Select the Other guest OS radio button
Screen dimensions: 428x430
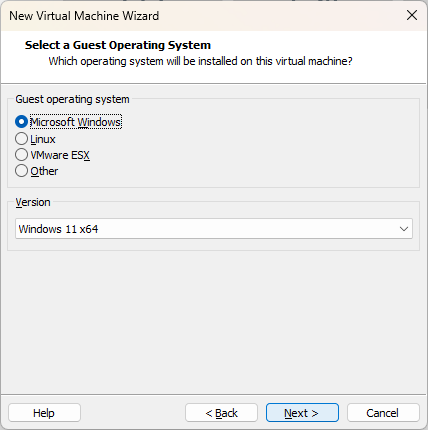point(21,171)
